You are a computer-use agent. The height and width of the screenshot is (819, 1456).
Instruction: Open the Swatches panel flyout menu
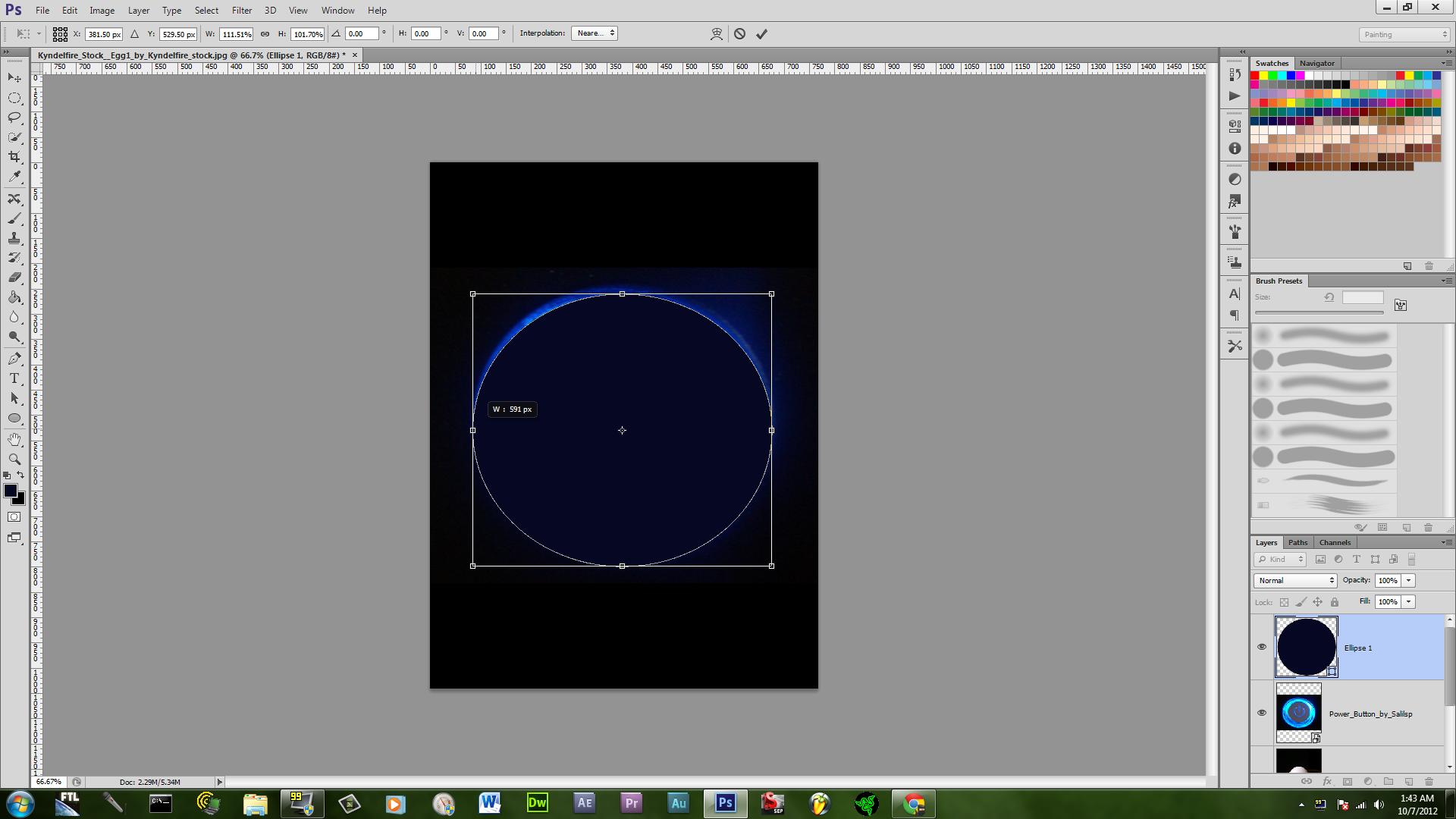[1446, 64]
